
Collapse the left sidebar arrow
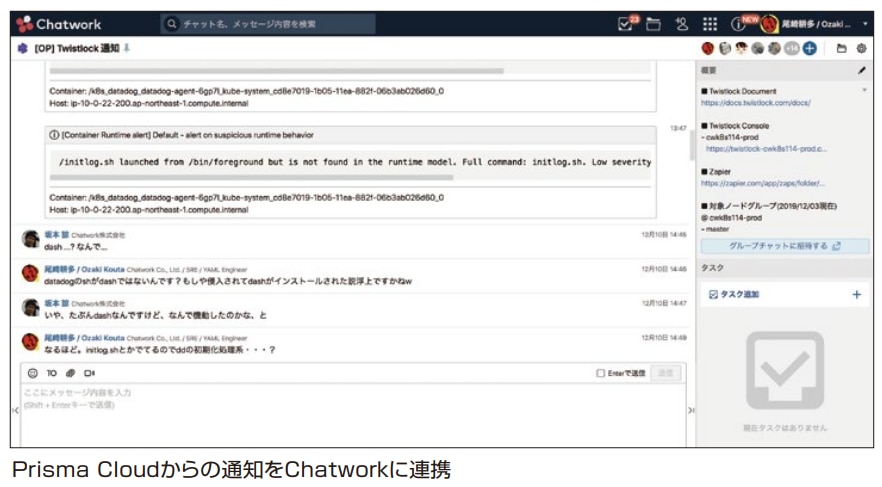(15, 410)
